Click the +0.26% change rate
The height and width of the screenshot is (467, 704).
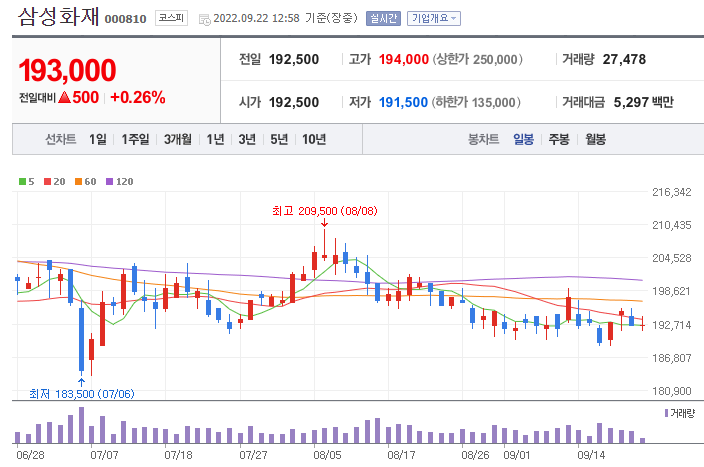click(x=138, y=97)
